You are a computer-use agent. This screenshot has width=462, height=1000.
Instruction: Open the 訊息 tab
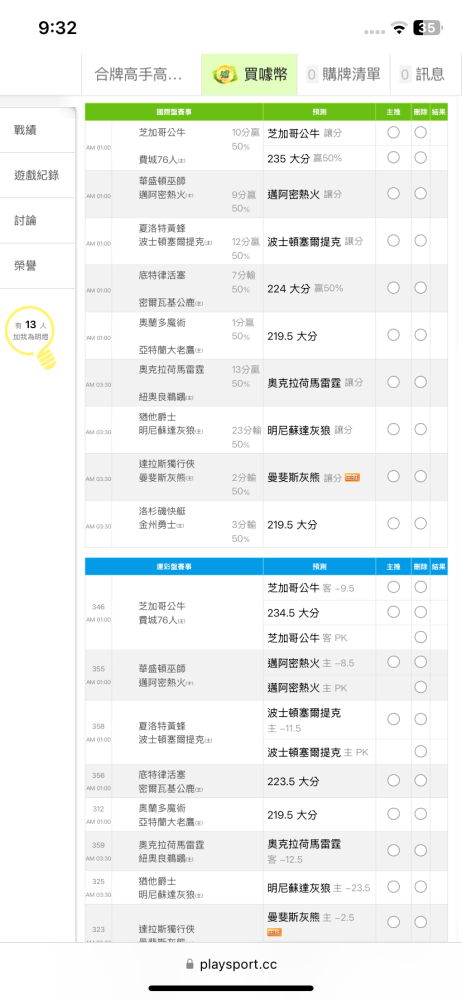[x=422, y=75]
